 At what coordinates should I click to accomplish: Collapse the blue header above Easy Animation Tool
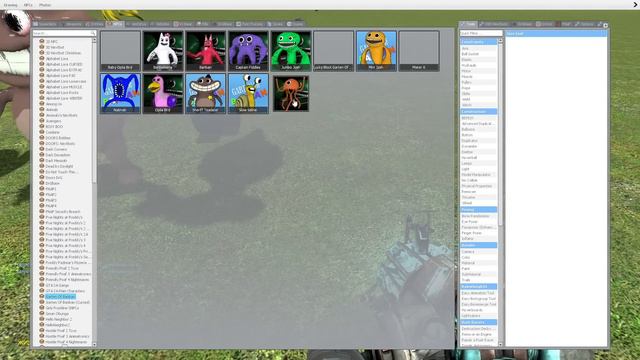point(478,287)
